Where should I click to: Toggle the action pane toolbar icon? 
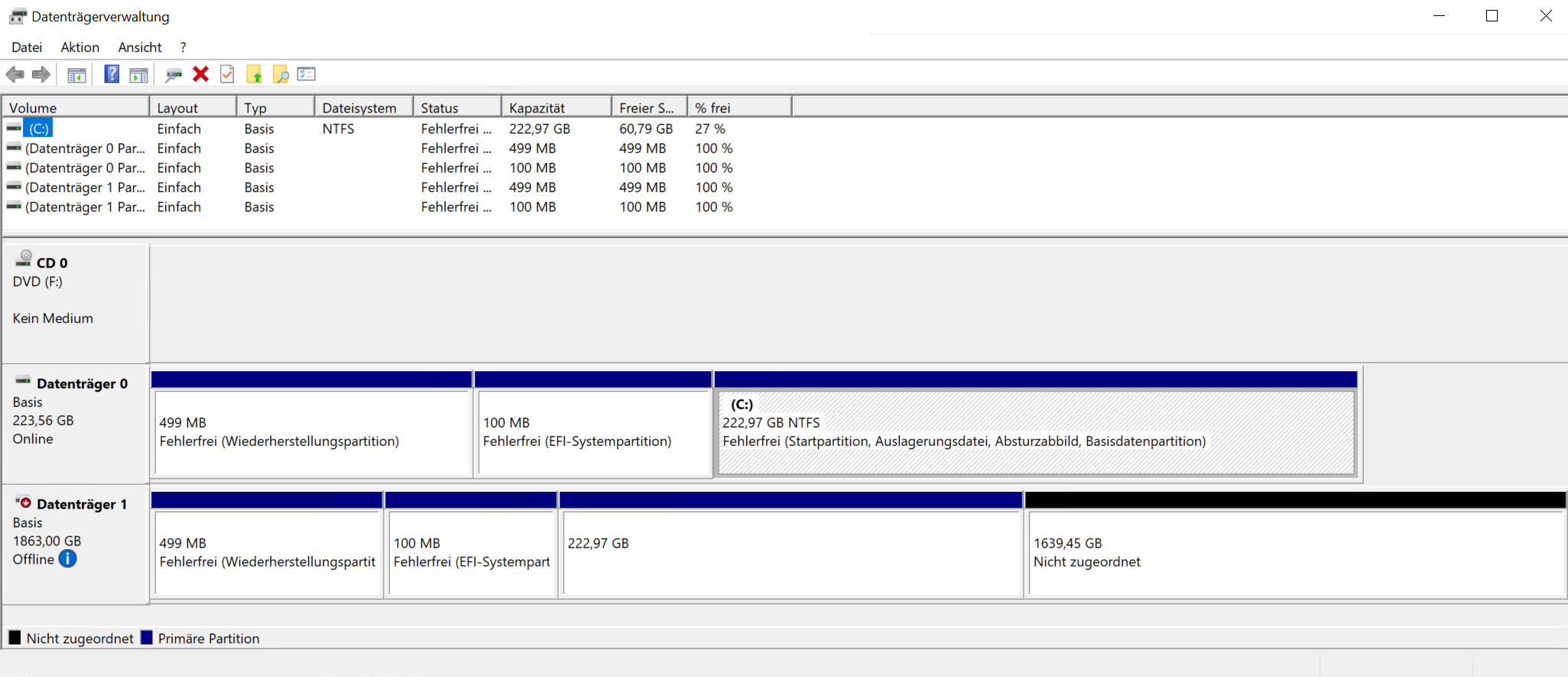[138, 74]
